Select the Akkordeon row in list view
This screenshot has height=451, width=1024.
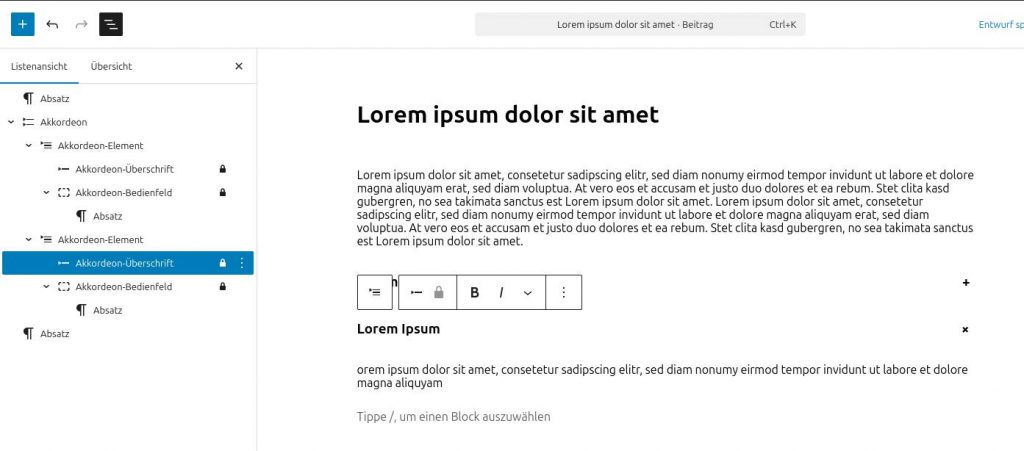[128, 122]
